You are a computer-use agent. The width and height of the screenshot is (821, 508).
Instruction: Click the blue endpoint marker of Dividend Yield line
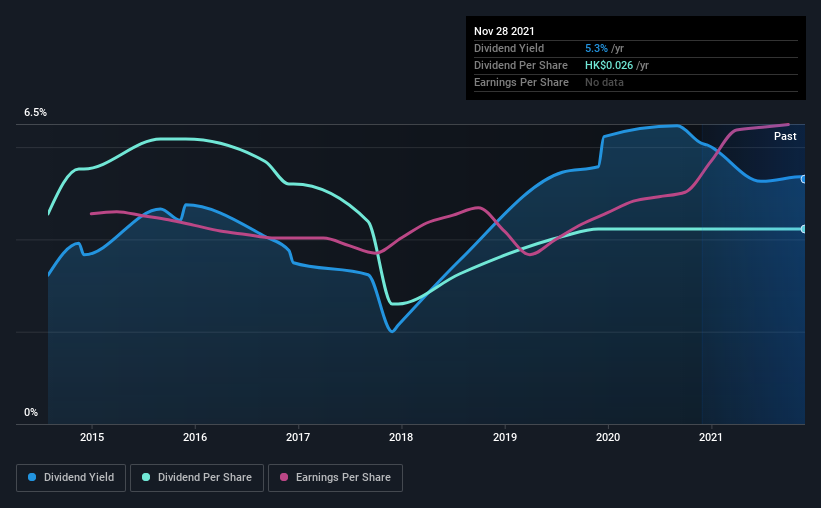click(803, 179)
